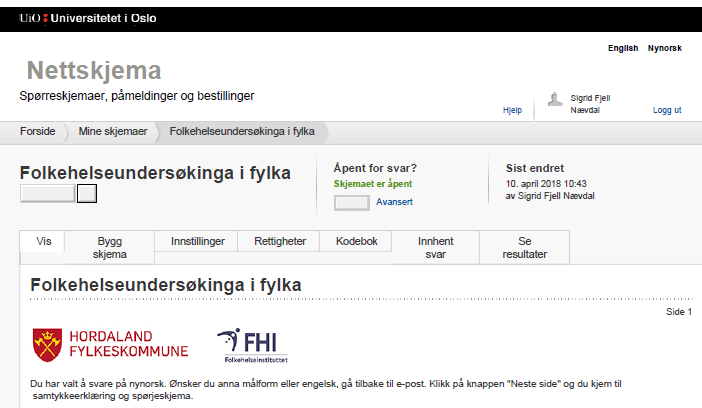The height and width of the screenshot is (408, 702).
Task: Switch language to English
Action: pyautogui.click(x=623, y=48)
